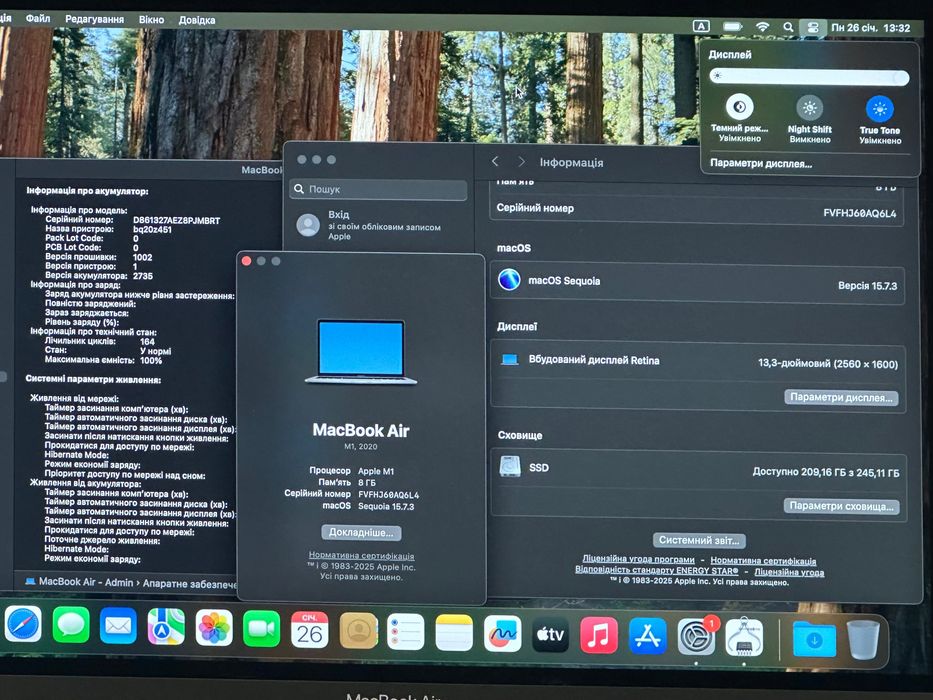Click Системний звіт button
This screenshot has width=933, height=700.
(699, 540)
